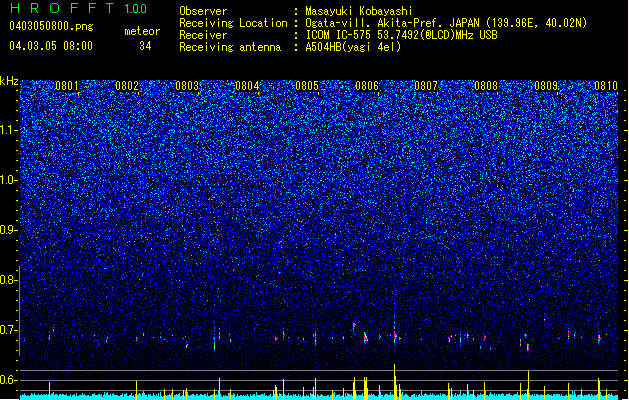629x400 pixels.
Task: Click observer name Masayuki Kobayashi
Action: tap(359, 11)
